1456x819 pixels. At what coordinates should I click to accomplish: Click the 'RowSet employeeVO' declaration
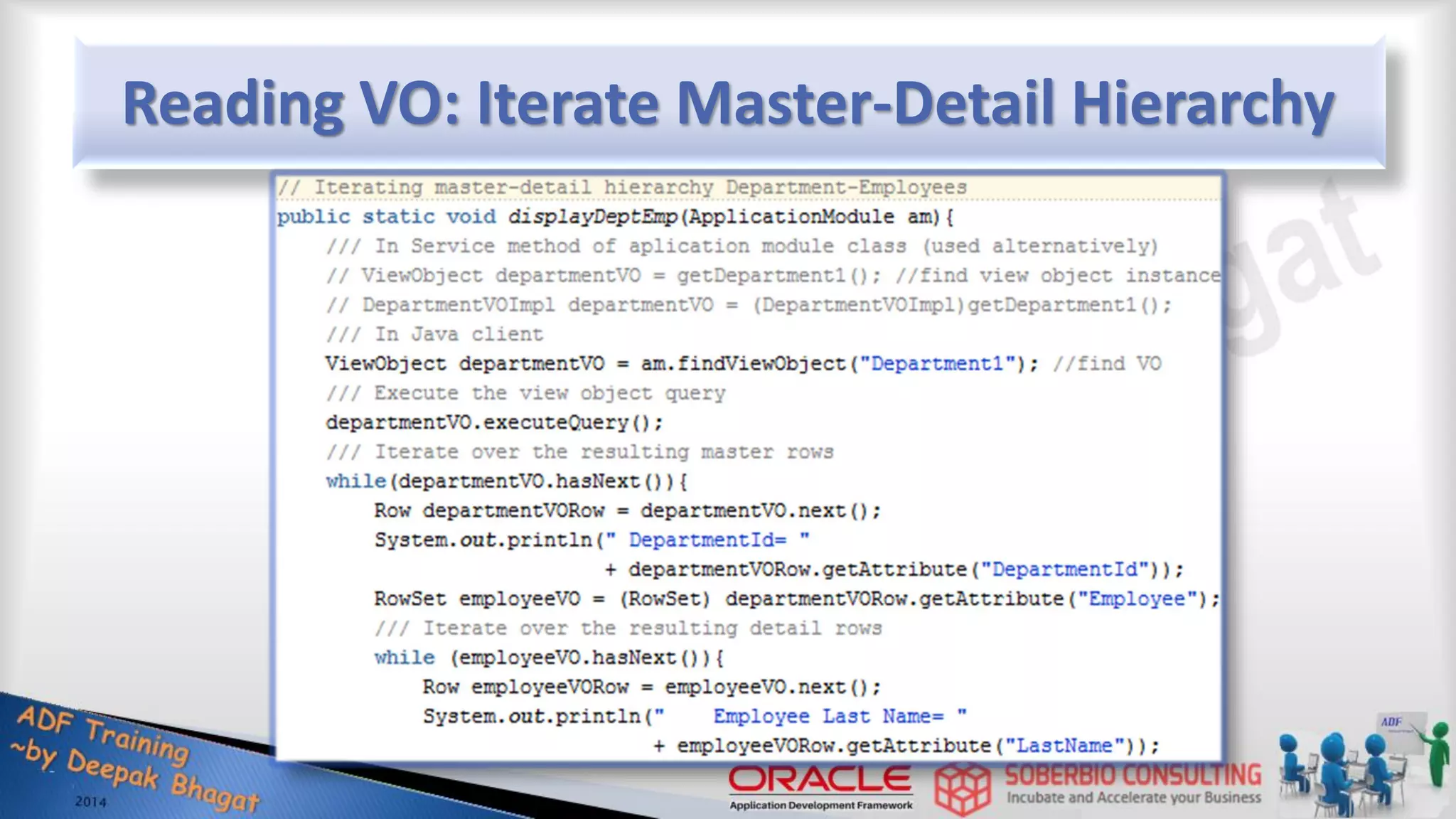(x=476, y=599)
